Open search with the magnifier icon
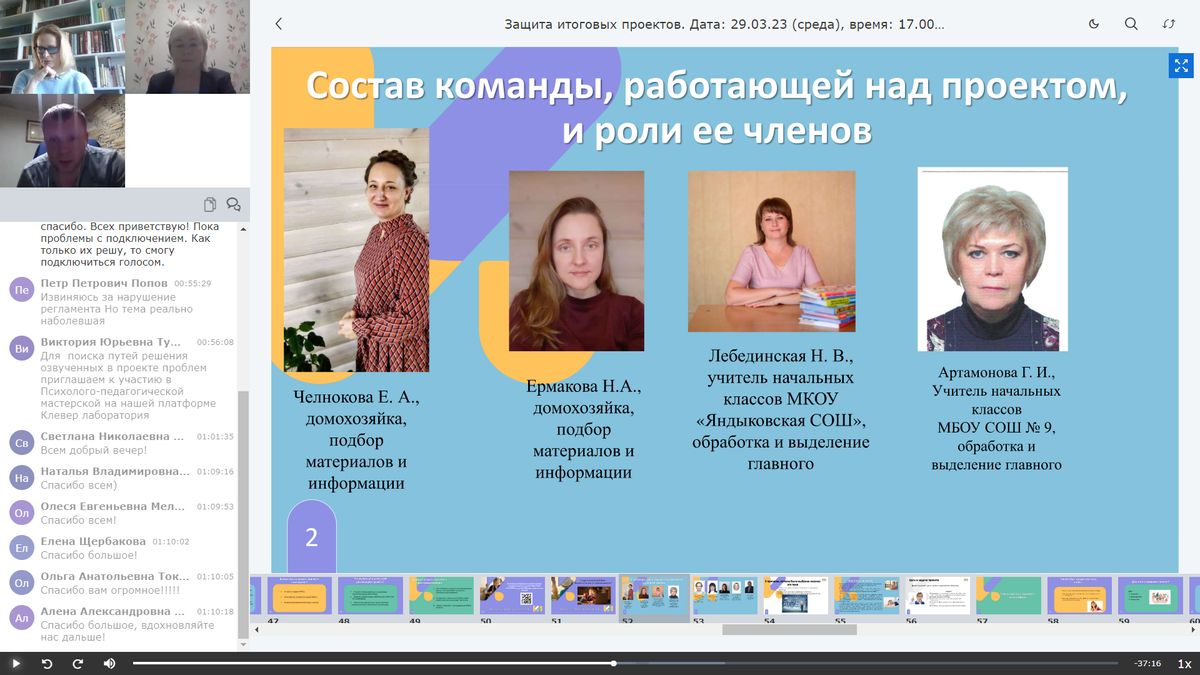 pyautogui.click(x=1131, y=24)
